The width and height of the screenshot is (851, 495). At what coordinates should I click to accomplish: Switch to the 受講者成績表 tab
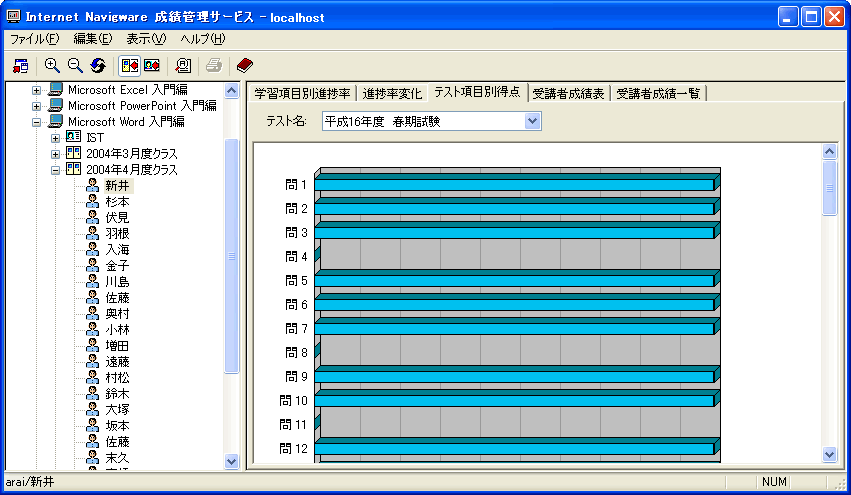coord(568,94)
